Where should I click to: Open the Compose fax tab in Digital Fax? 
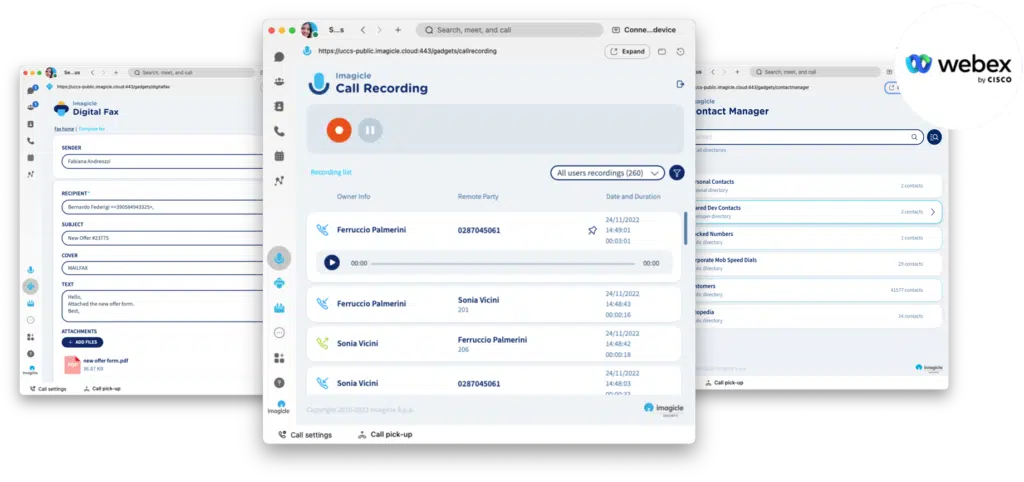[92, 129]
